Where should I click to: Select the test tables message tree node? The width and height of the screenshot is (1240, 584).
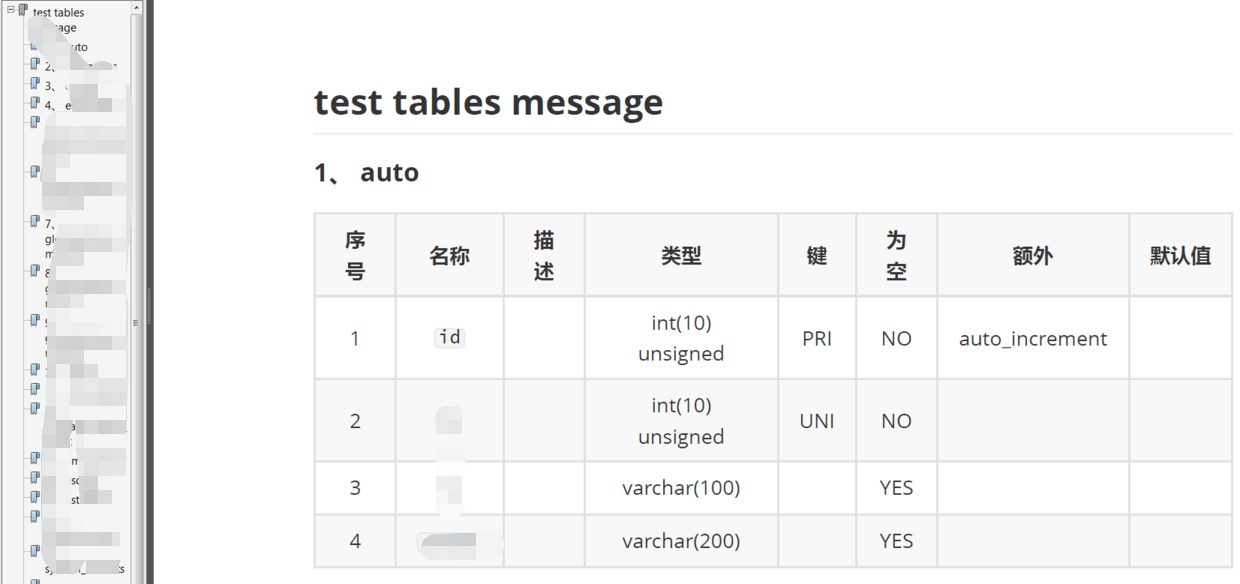[x=59, y=20]
